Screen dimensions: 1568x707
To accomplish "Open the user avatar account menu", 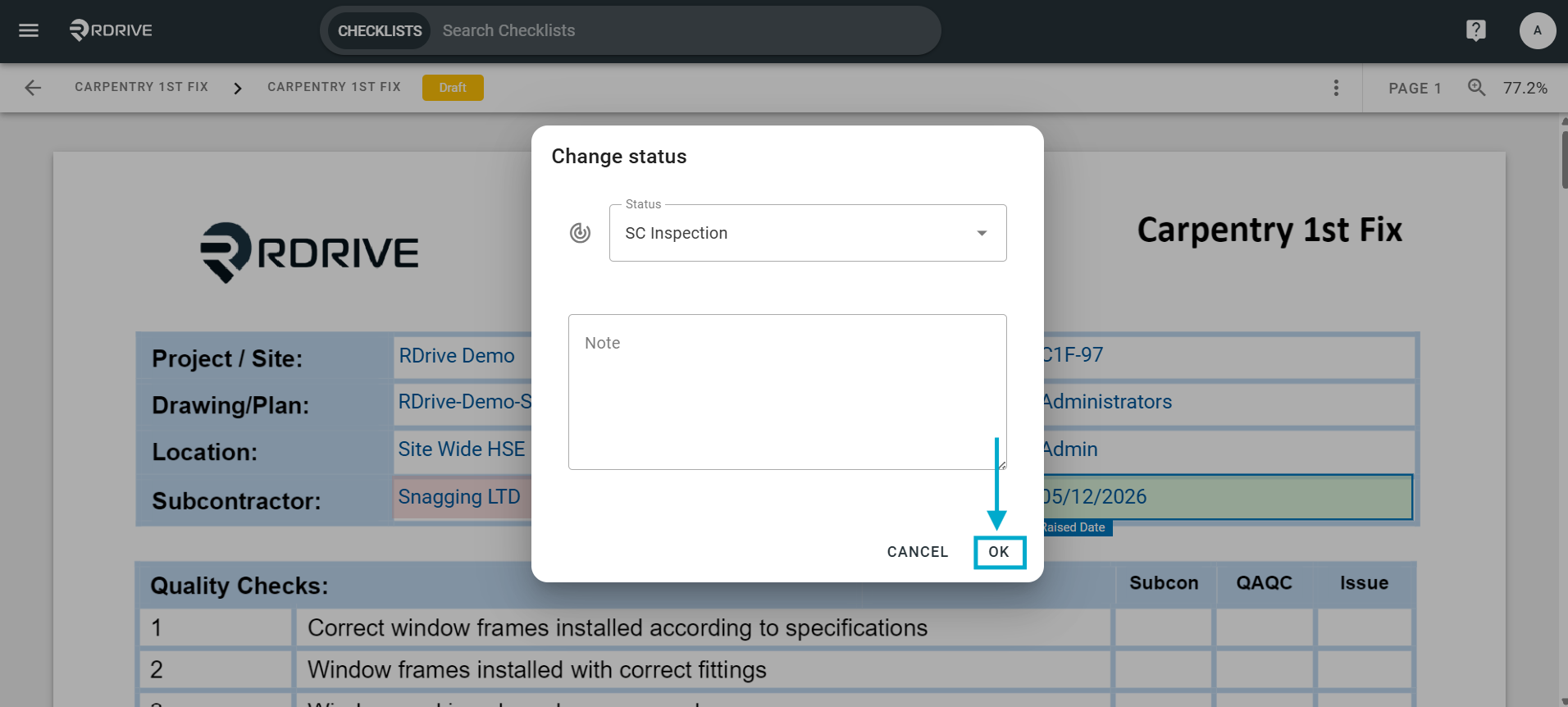I will click(1537, 30).
